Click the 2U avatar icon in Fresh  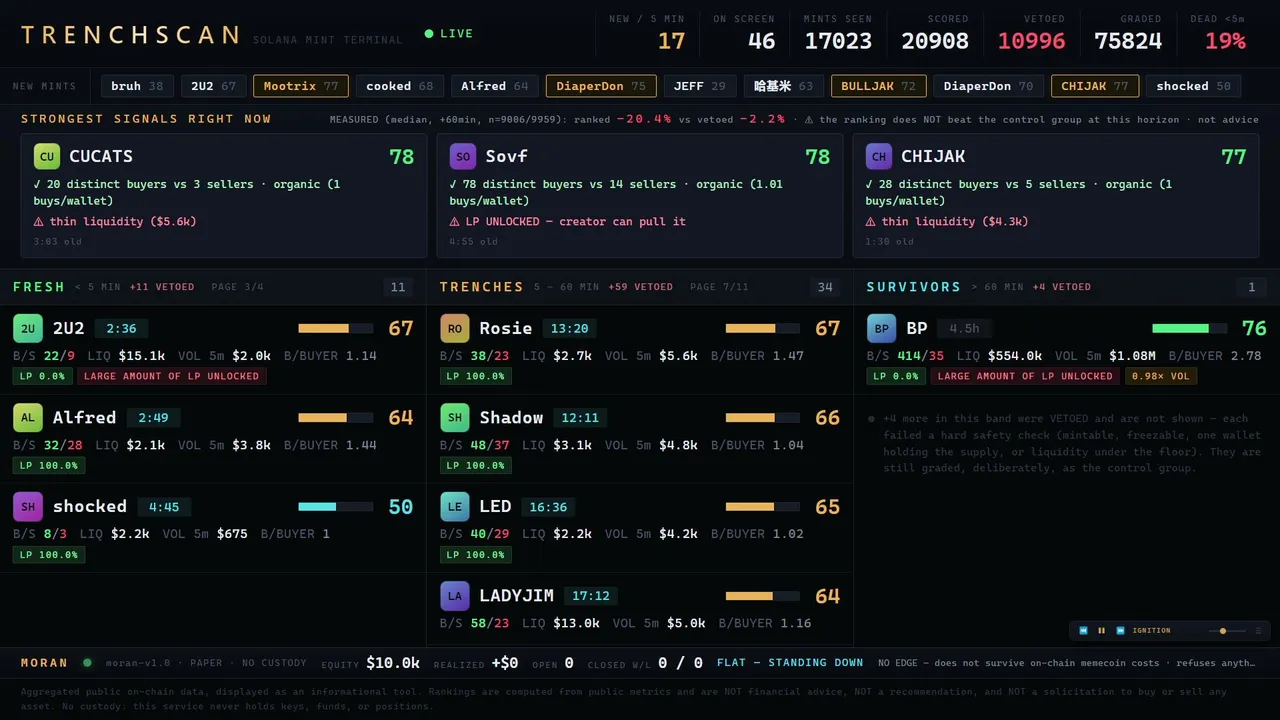tap(28, 328)
